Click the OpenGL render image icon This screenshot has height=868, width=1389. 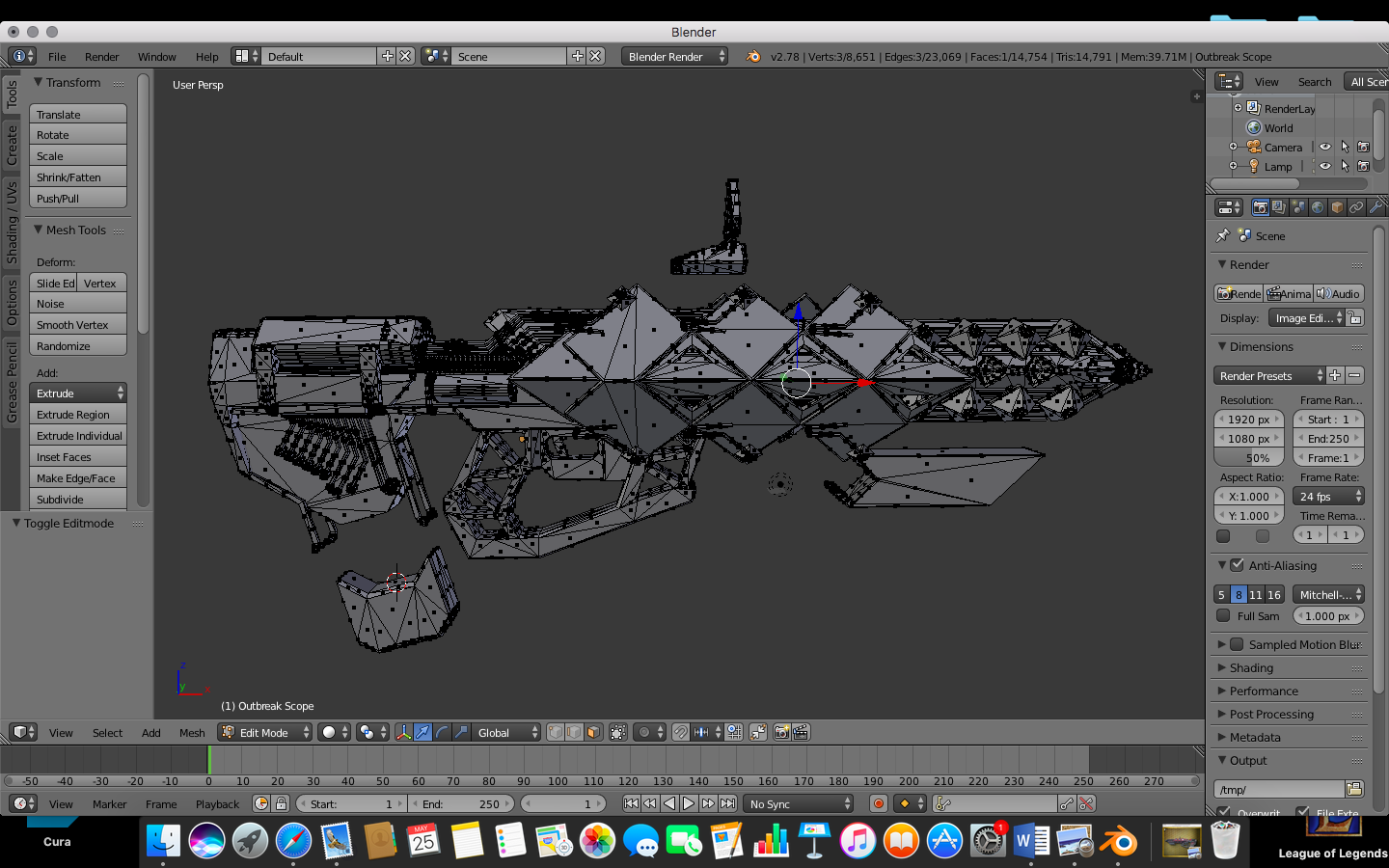(782, 733)
